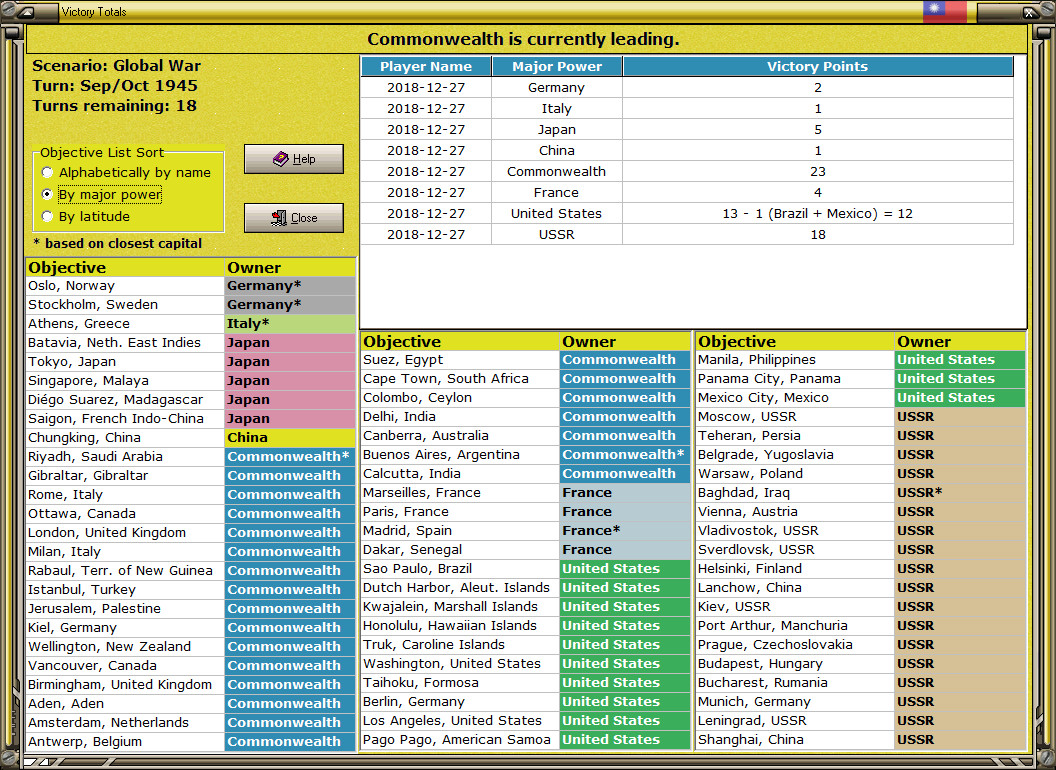1056x770 pixels.
Task: Click Gibraltar, Gibraltar objective
Action: click(x=125, y=476)
